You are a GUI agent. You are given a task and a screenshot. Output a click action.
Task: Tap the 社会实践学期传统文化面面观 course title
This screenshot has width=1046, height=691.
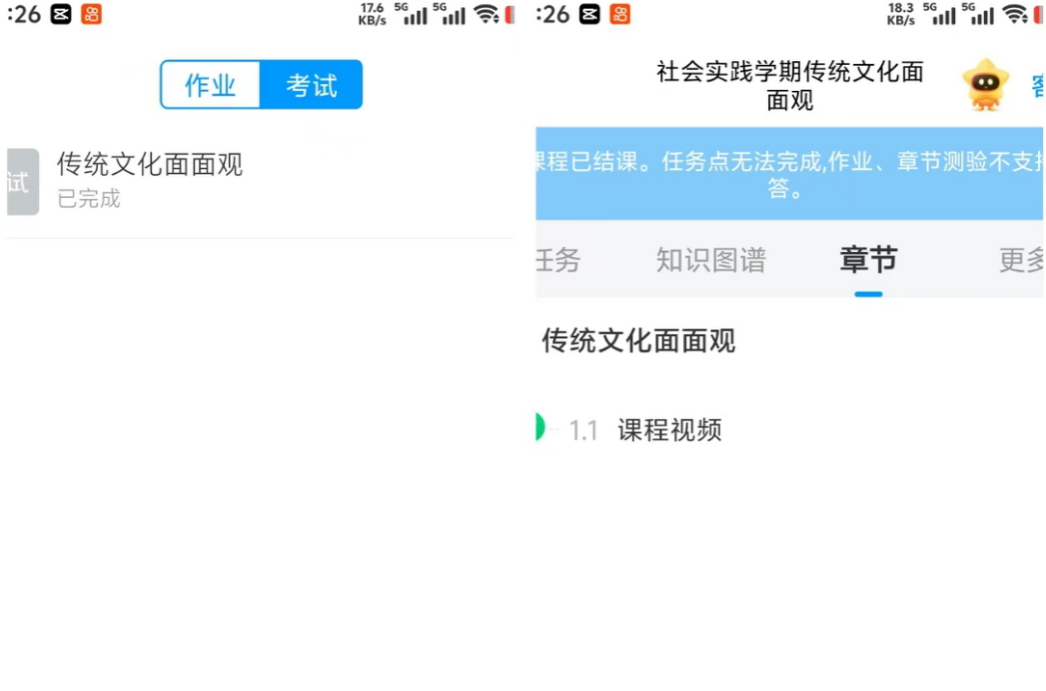789,86
